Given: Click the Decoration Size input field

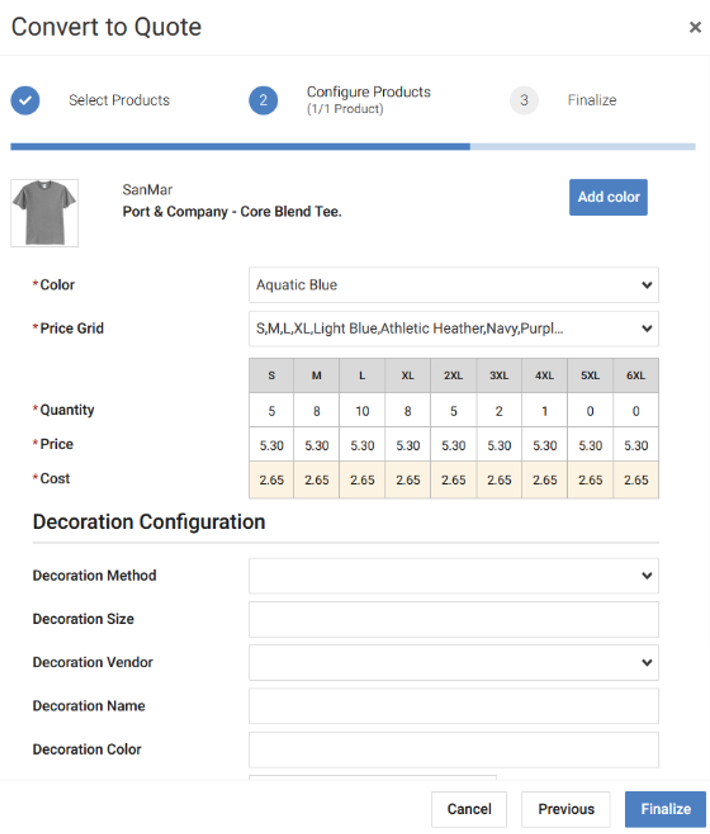Looking at the screenshot, I should pos(453,619).
